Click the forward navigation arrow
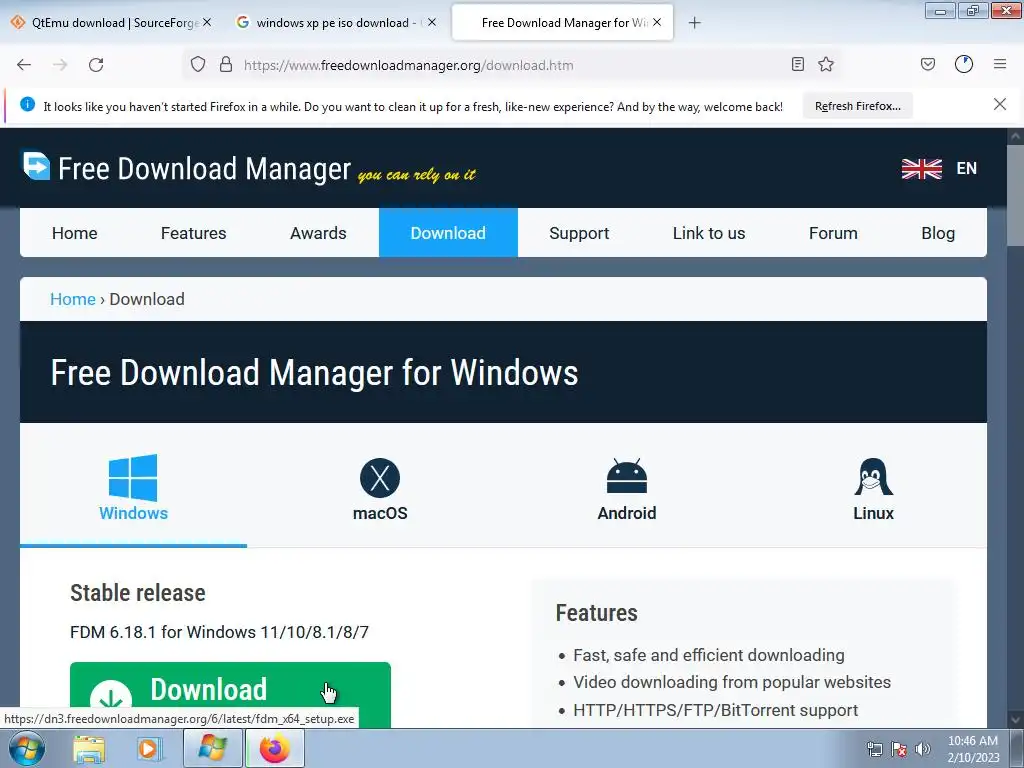This screenshot has height=768, width=1024. click(x=60, y=65)
